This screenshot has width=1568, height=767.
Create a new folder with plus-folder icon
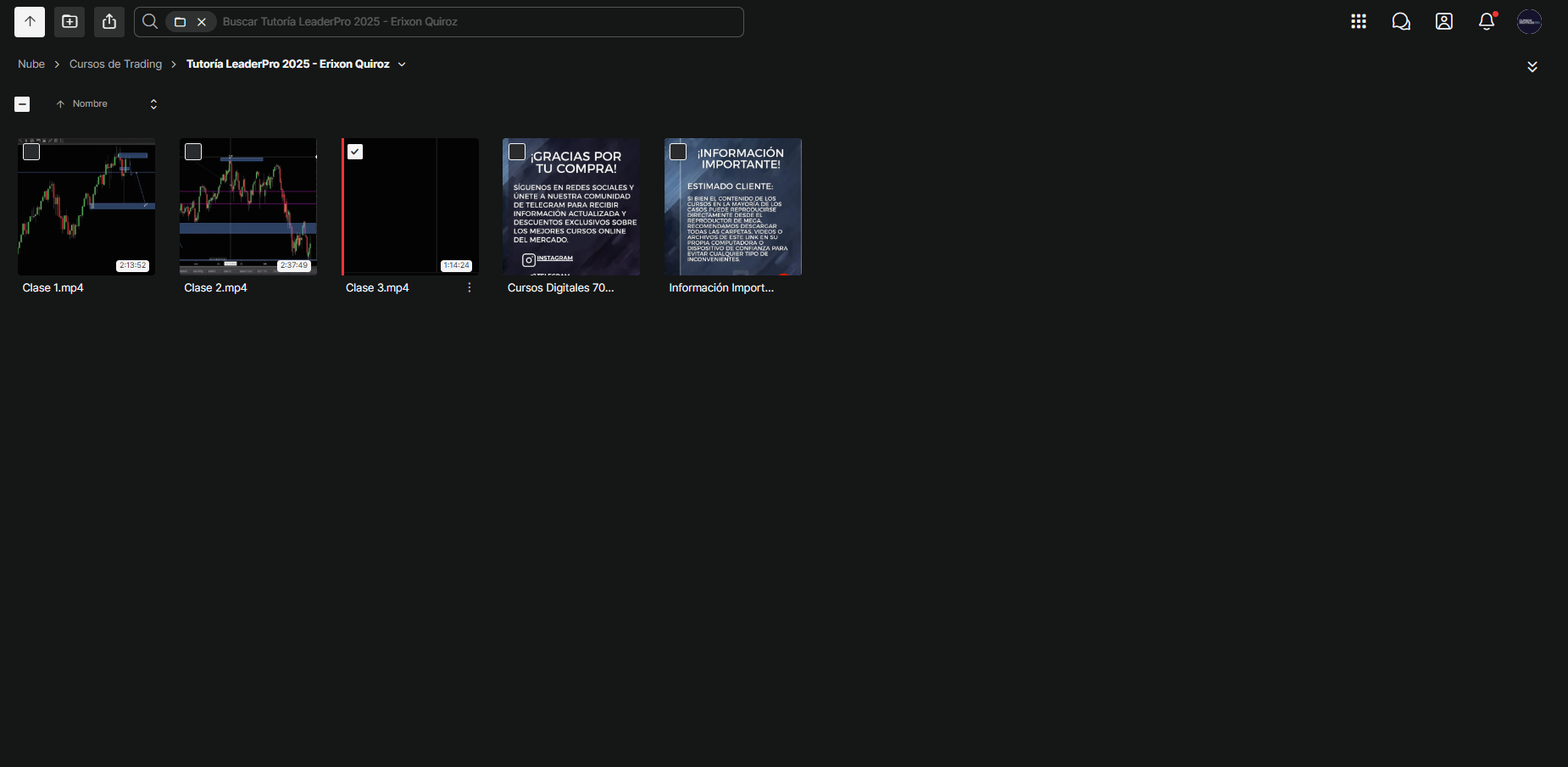[x=70, y=22]
